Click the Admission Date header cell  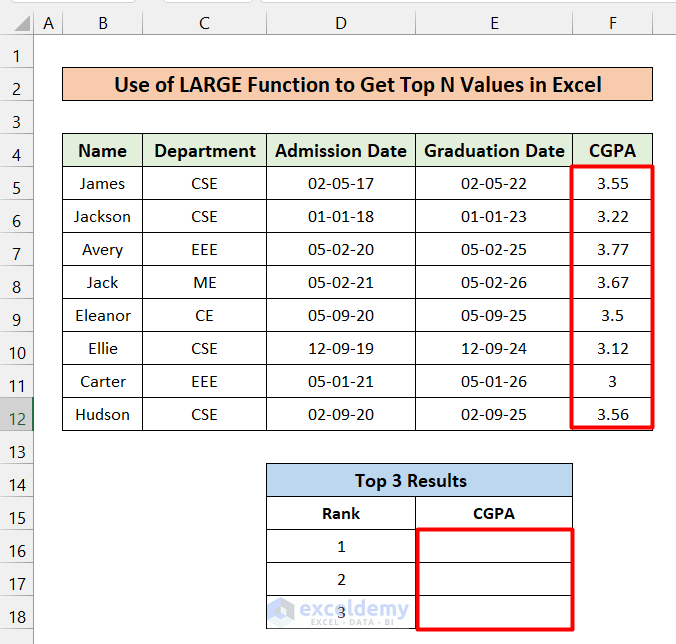point(341,150)
